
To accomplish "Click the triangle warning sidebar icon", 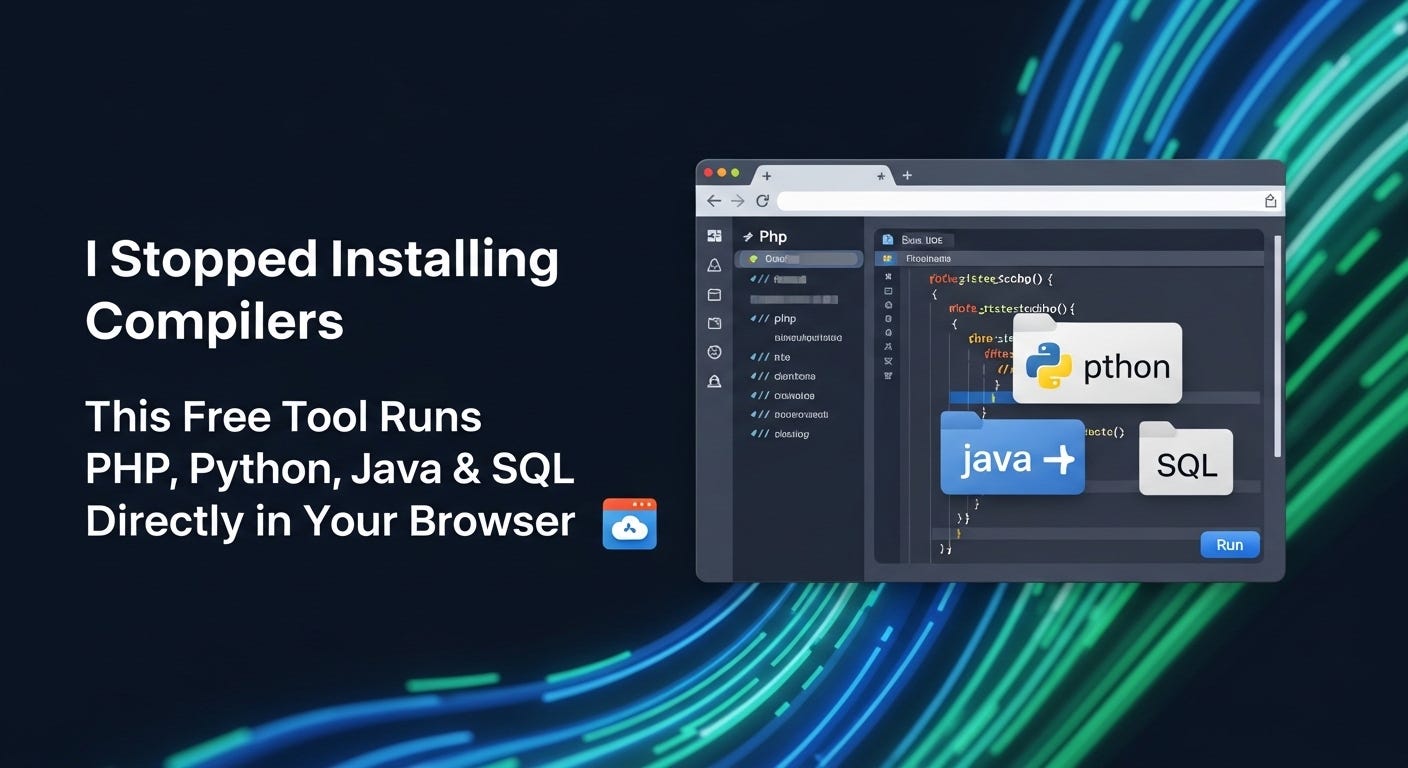I will 714,265.
